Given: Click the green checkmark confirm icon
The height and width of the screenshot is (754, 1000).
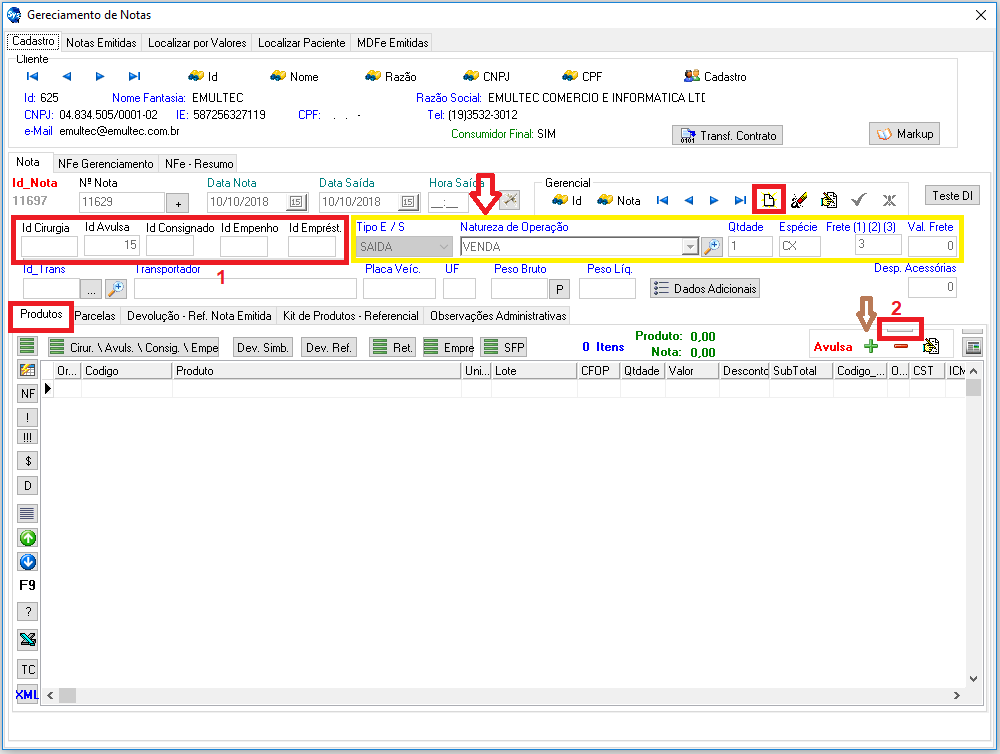Looking at the screenshot, I should (x=858, y=200).
